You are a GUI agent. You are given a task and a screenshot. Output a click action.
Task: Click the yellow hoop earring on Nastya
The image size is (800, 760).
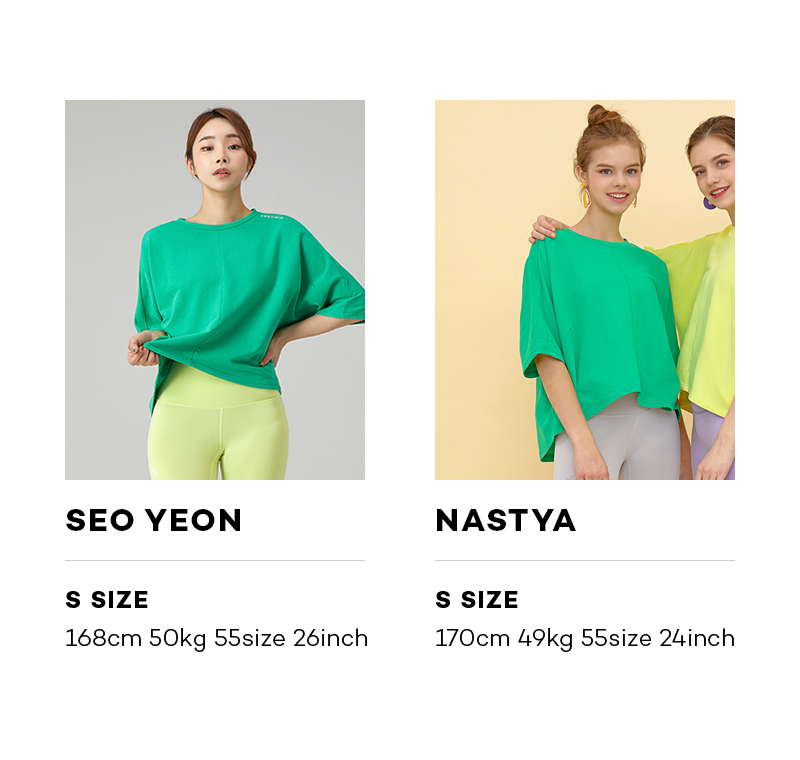pyautogui.click(x=585, y=195)
